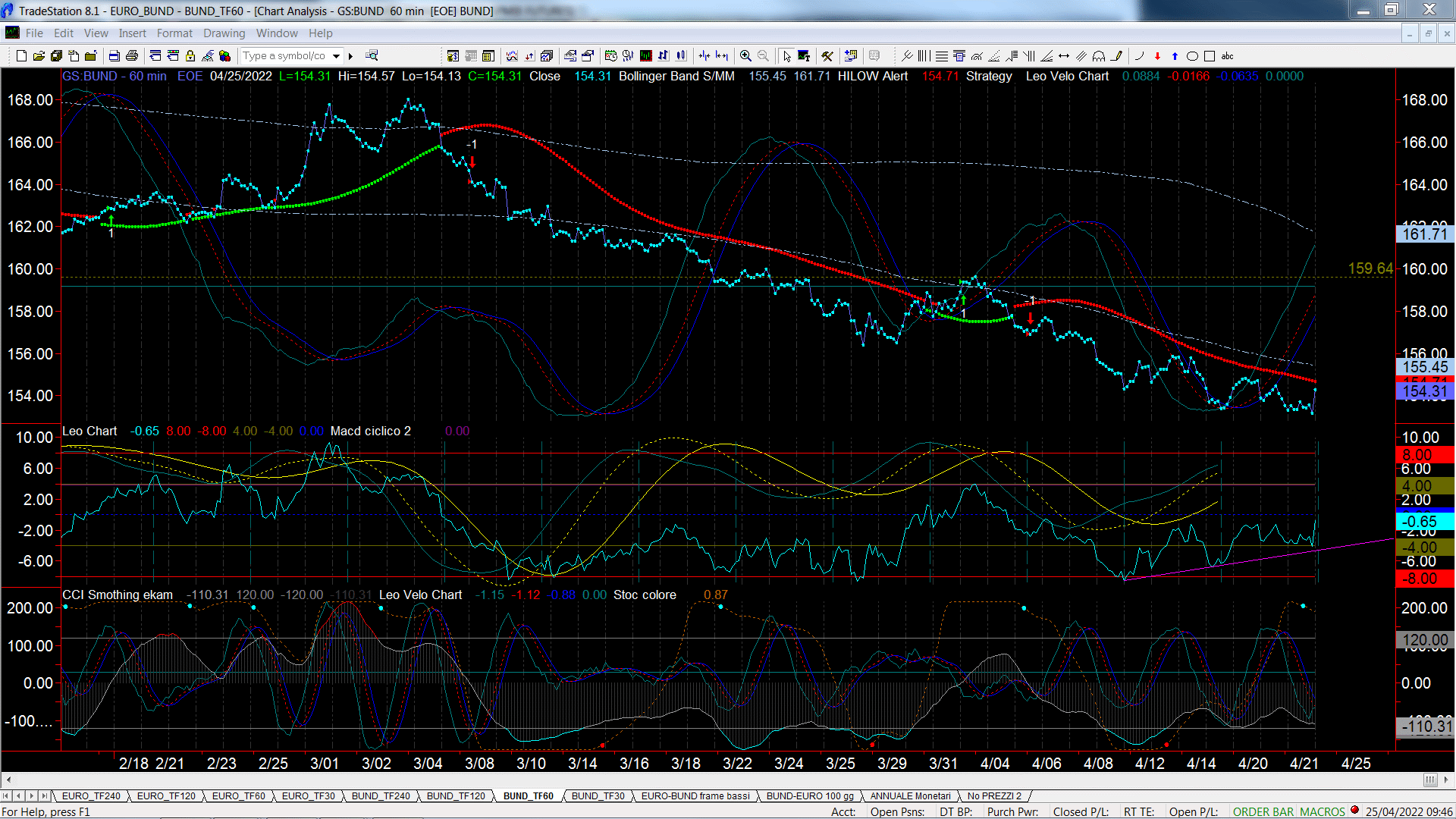1456x819 pixels.
Task: Click the calendar clock timeframe icon
Action: tap(611, 55)
